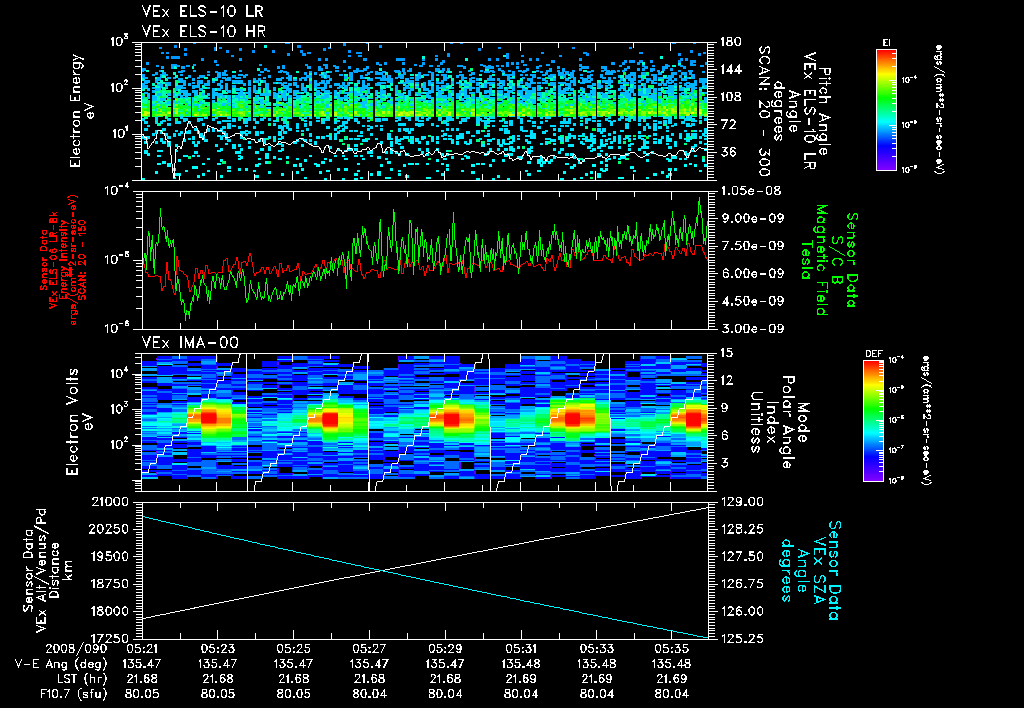Click the 05:35 time tick label
The image size is (1024, 708).
pyautogui.click(x=672, y=649)
